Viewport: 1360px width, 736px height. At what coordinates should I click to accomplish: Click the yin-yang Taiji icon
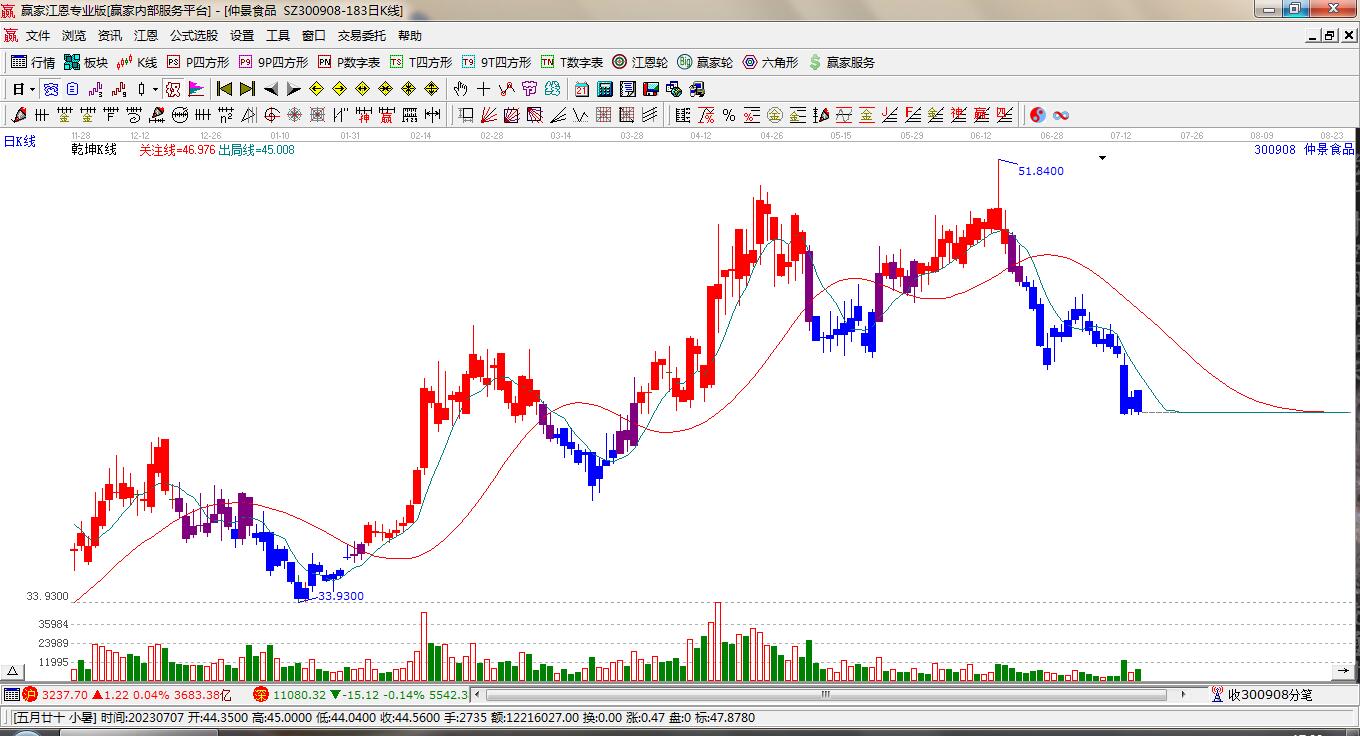pos(1037,115)
